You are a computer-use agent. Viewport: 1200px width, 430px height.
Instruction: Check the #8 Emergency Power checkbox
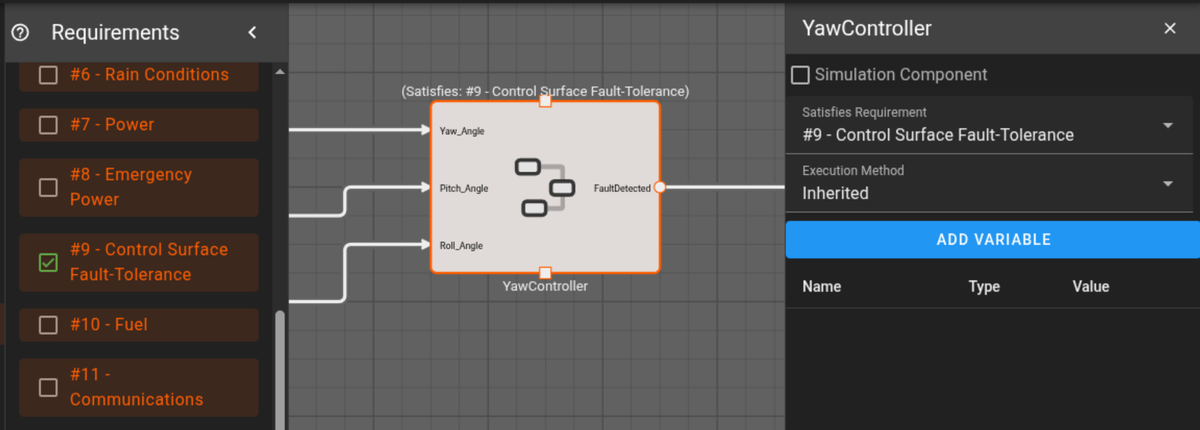click(x=48, y=187)
